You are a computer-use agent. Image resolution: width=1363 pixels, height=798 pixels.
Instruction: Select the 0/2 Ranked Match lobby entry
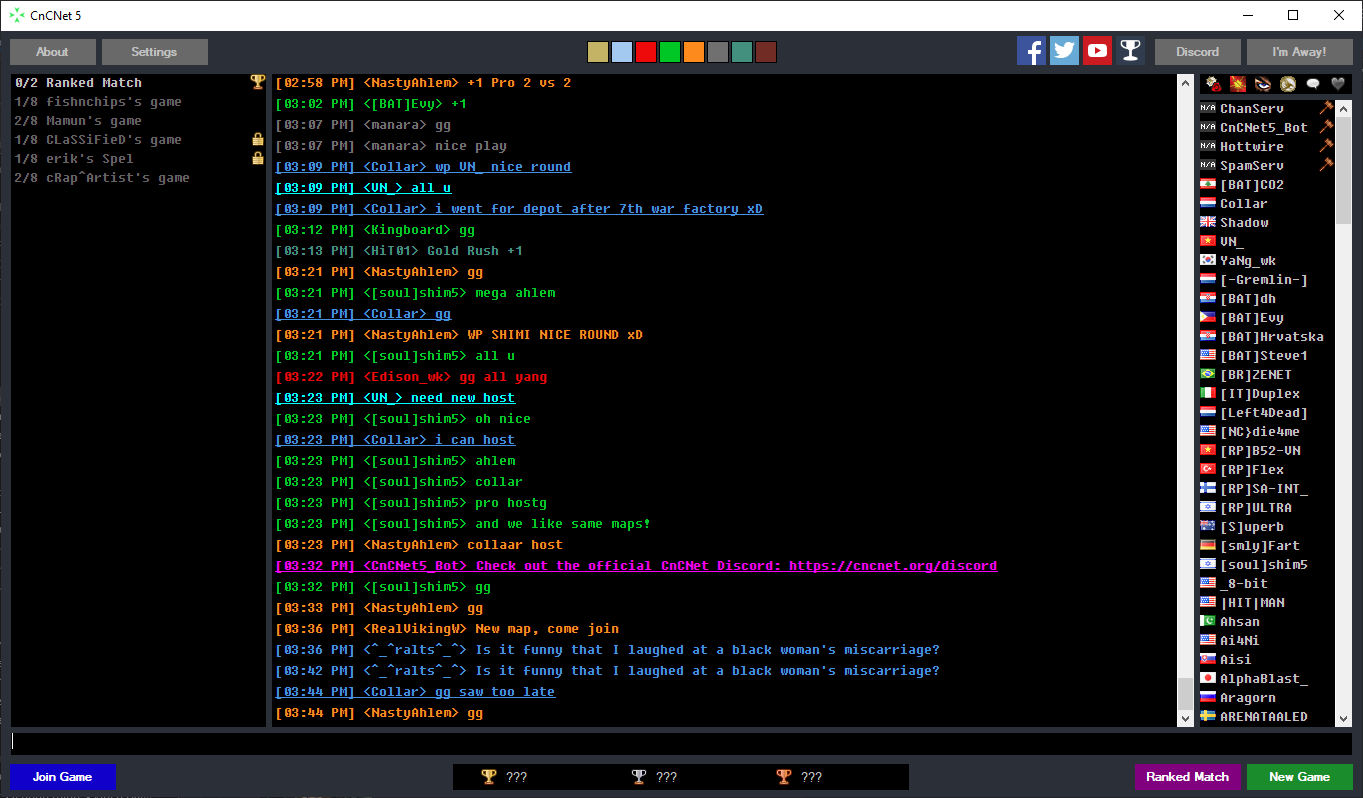click(139, 83)
